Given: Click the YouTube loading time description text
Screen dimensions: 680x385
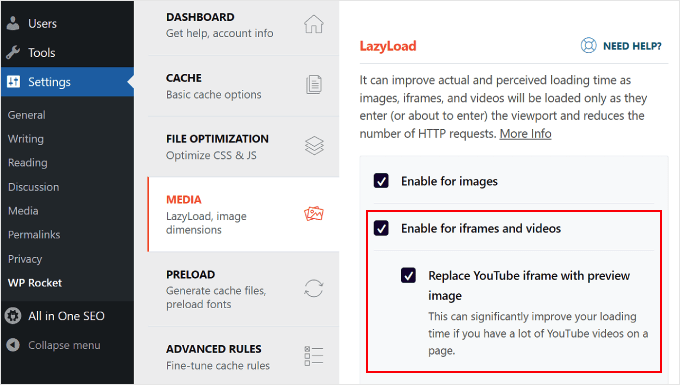Looking at the screenshot, I should coord(538,333).
